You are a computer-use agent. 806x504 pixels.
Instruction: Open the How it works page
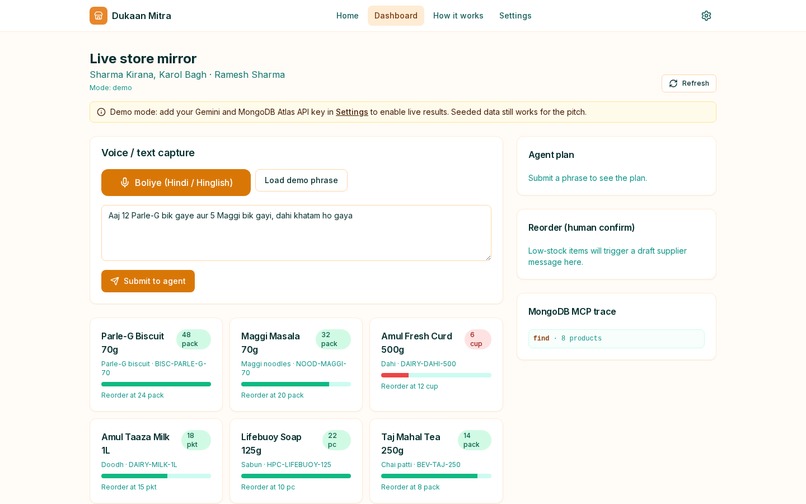tap(458, 16)
